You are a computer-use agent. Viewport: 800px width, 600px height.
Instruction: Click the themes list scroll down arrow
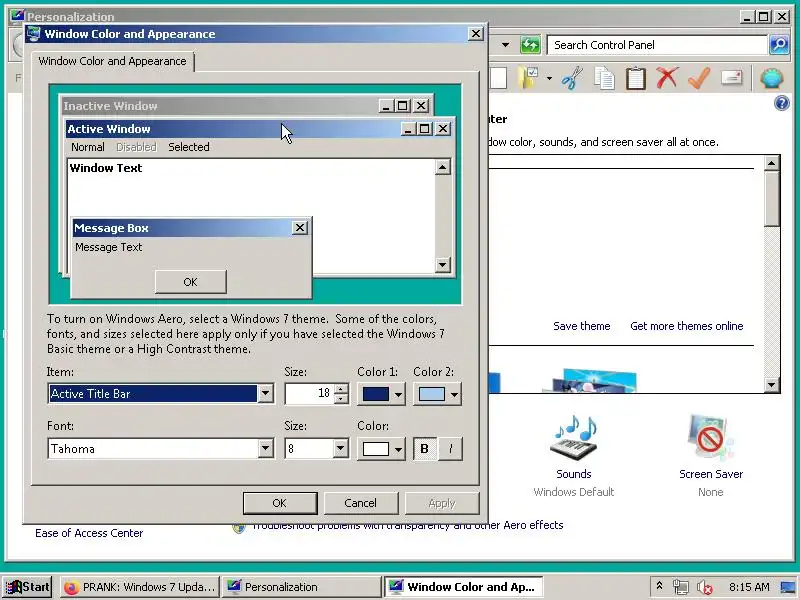[771, 385]
